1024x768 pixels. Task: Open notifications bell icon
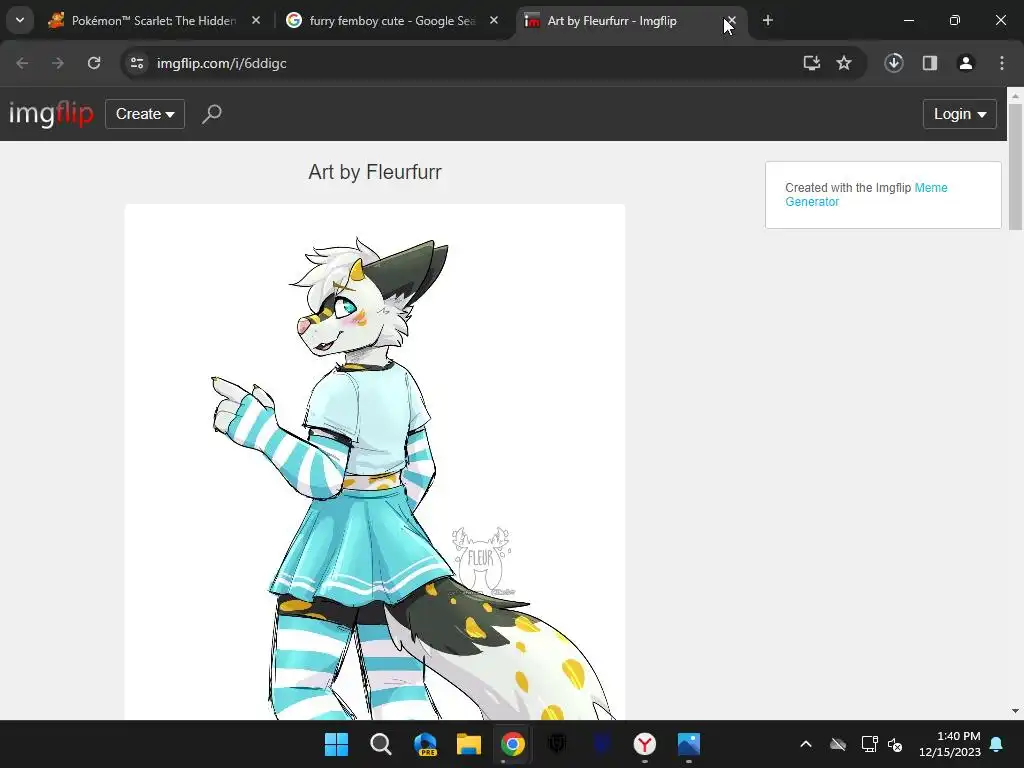tap(997, 744)
